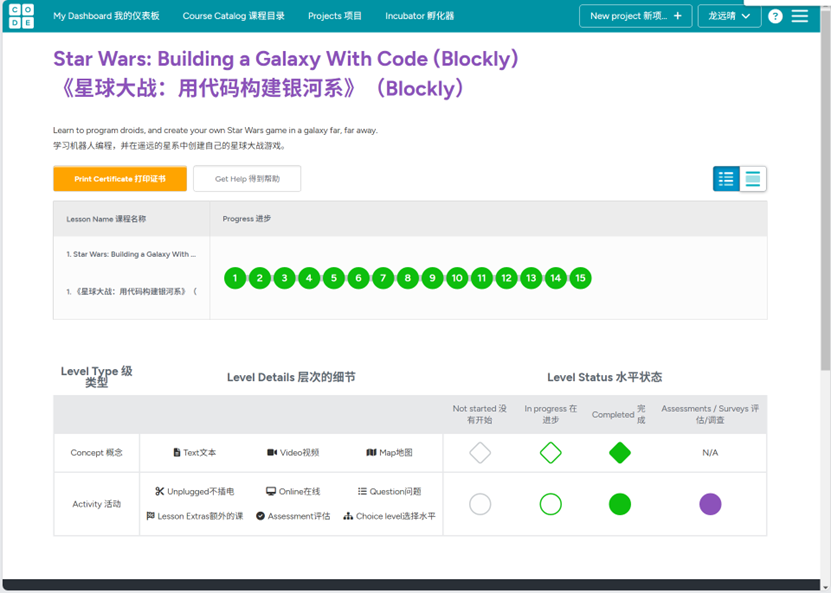The width and height of the screenshot is (831, 593).
Task: Open level 14 progress bubble
Action: [556, 278]
